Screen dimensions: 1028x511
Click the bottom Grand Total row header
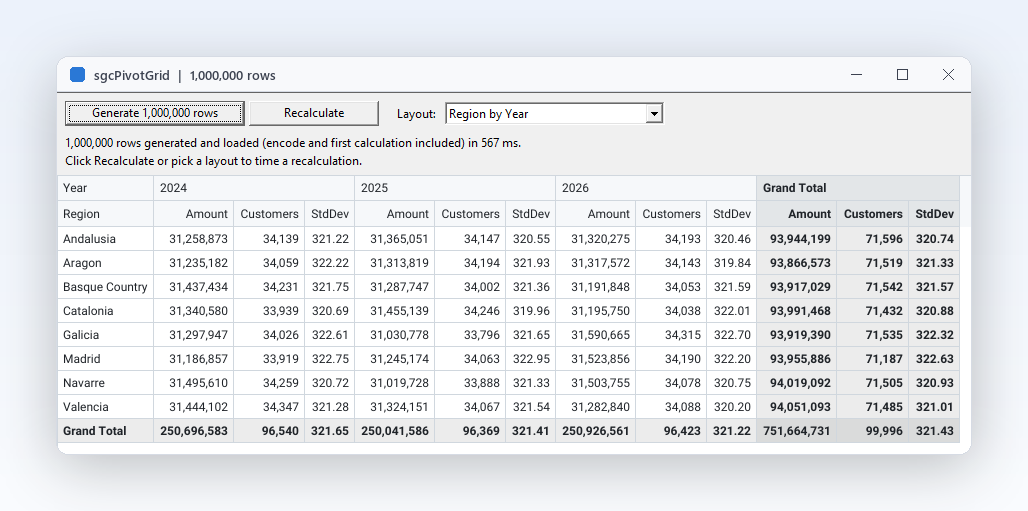pos(106,431)
